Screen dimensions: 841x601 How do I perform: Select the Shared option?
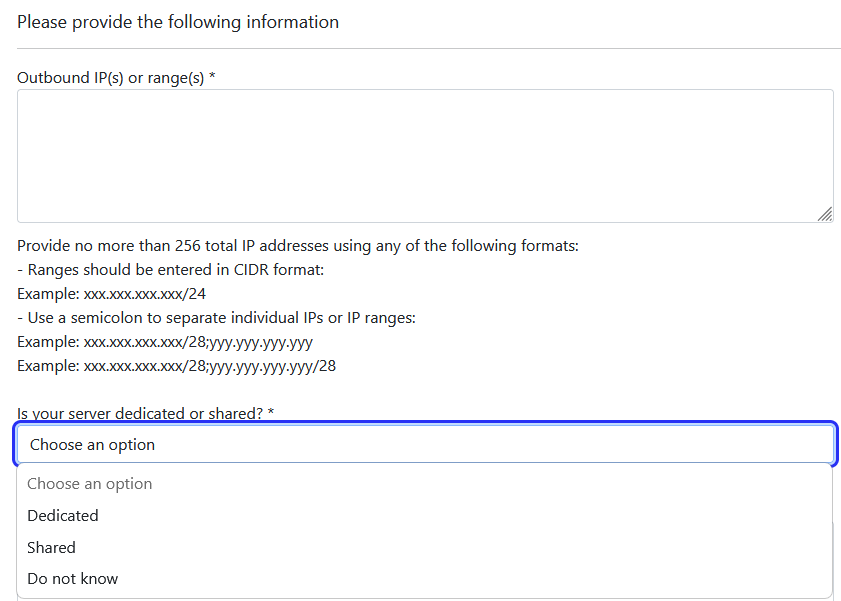tap(52, 548)
